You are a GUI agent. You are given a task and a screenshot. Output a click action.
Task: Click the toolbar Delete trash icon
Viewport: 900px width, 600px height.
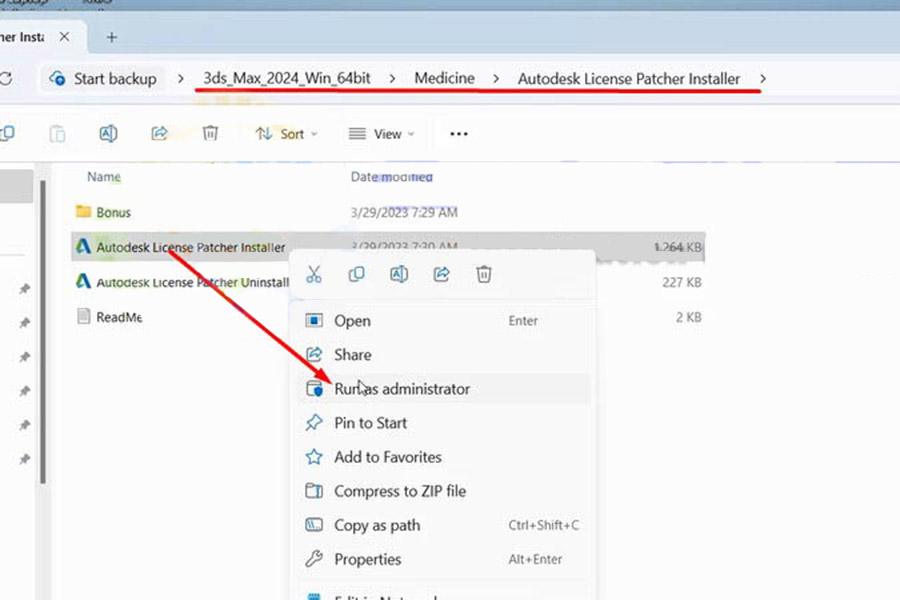210,134
